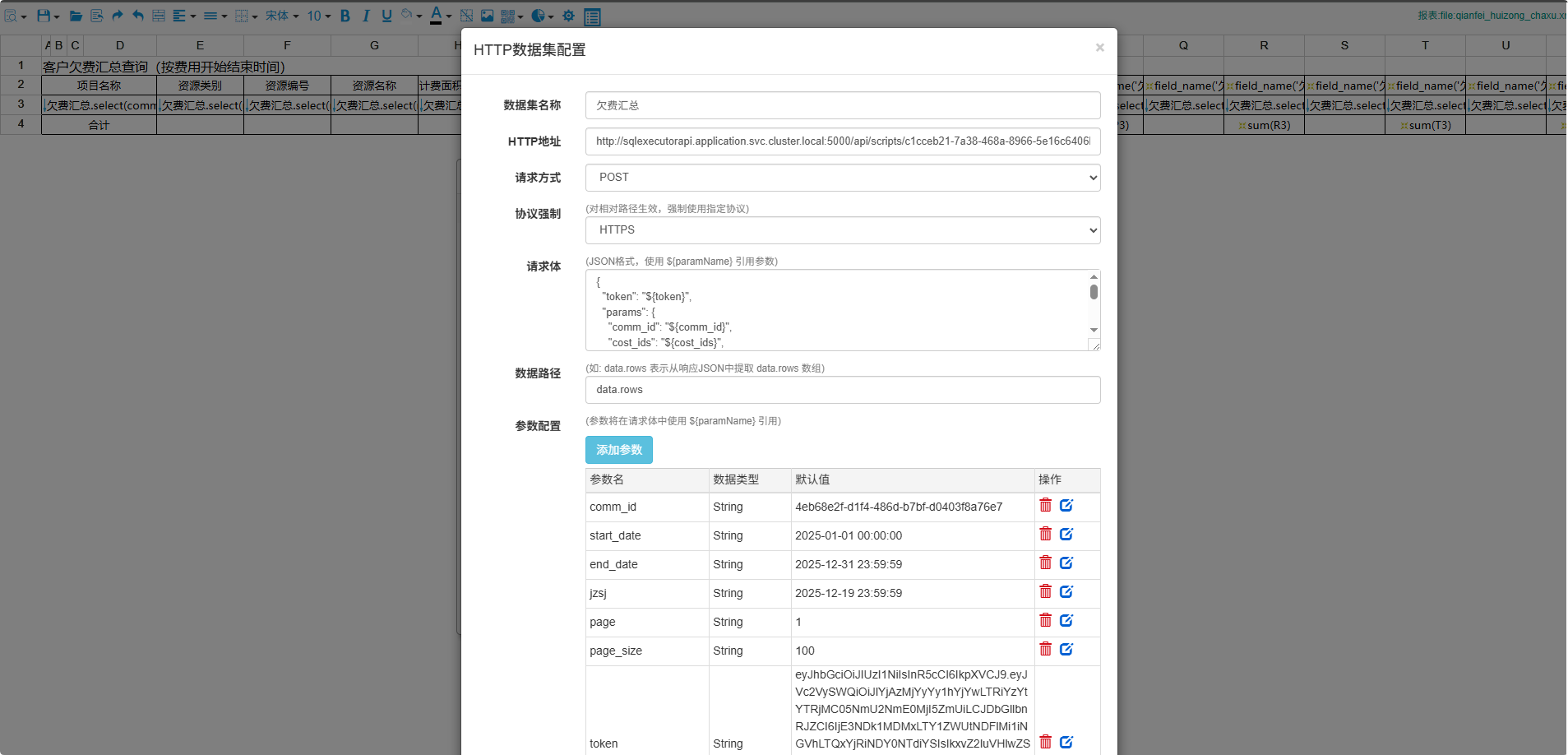This screenshot has width=1568, height=755.
Task: Open the POST request method dropdown
Action: click(842, 177)
